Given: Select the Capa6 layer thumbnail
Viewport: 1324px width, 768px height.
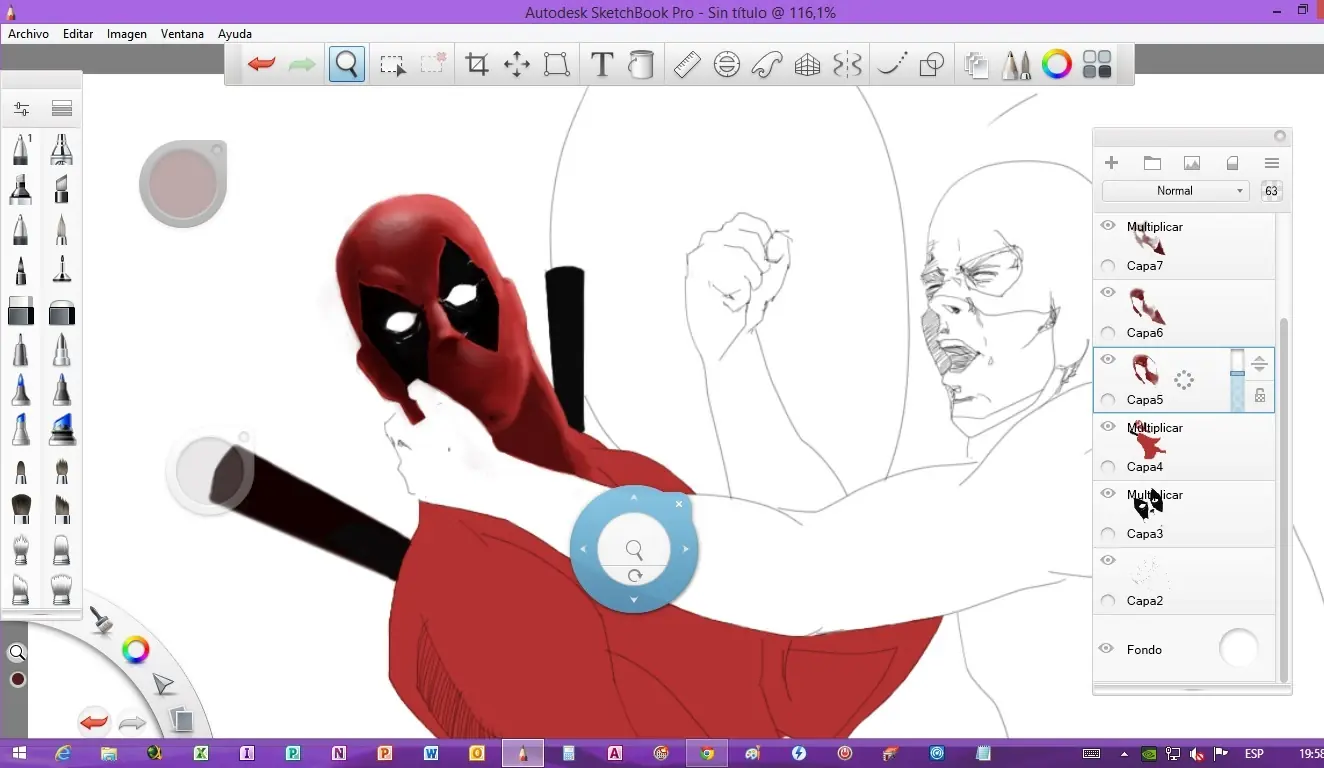Looking at the screenshot, I should [x=1146, y=305].
